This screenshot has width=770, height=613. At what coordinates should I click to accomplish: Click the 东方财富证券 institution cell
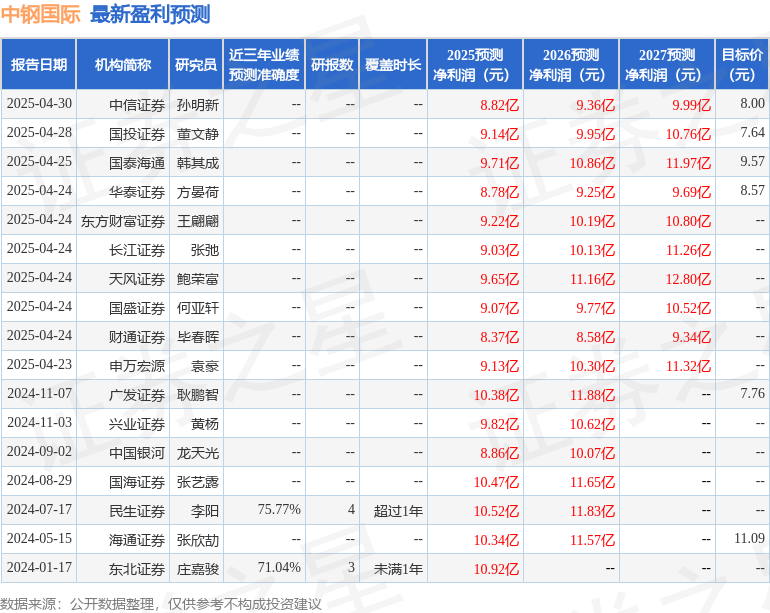pos(123,221)
